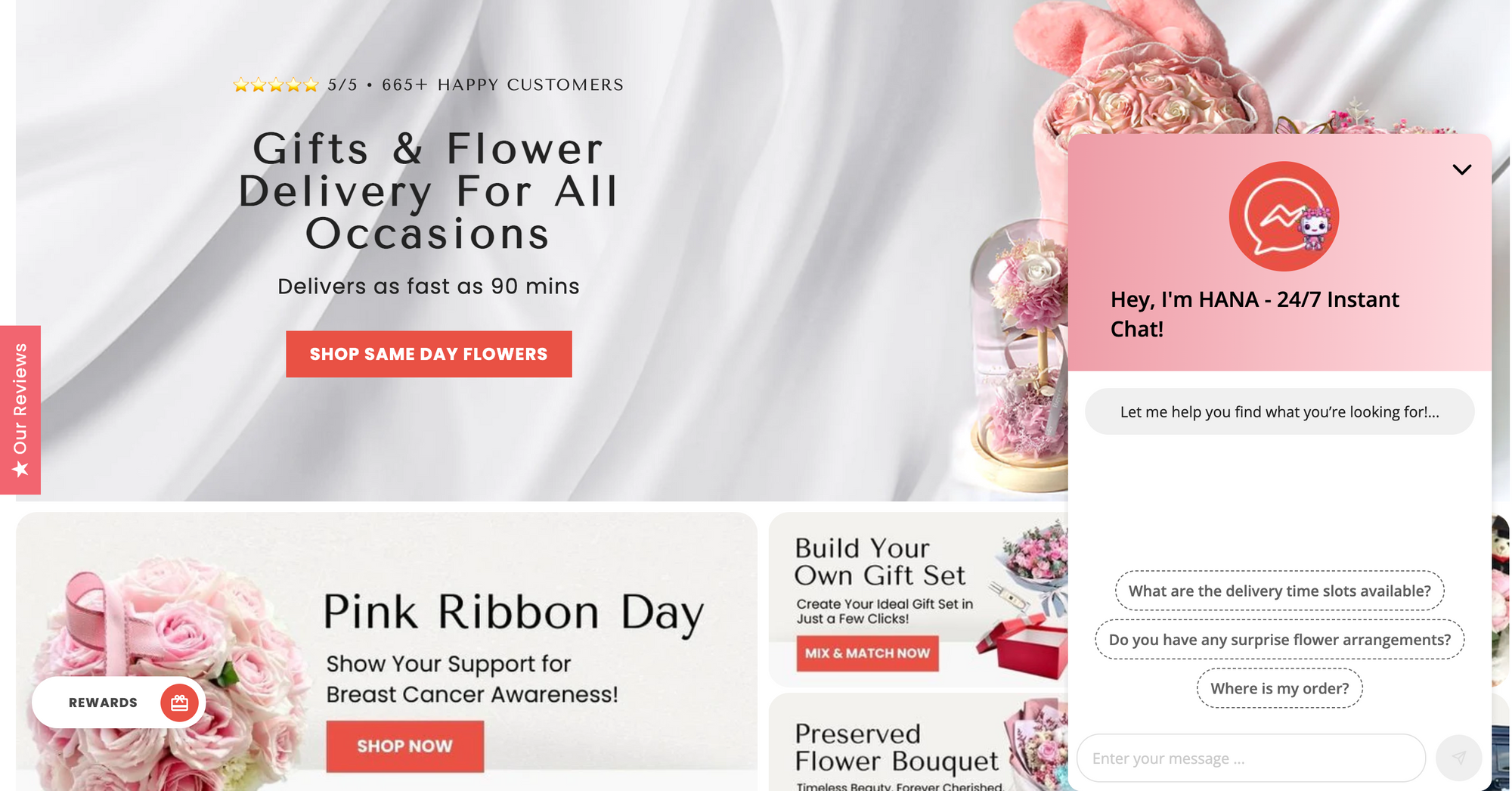1512x791 pixels.
Task: Click the five-star rating icons
Action: [276, 85]
